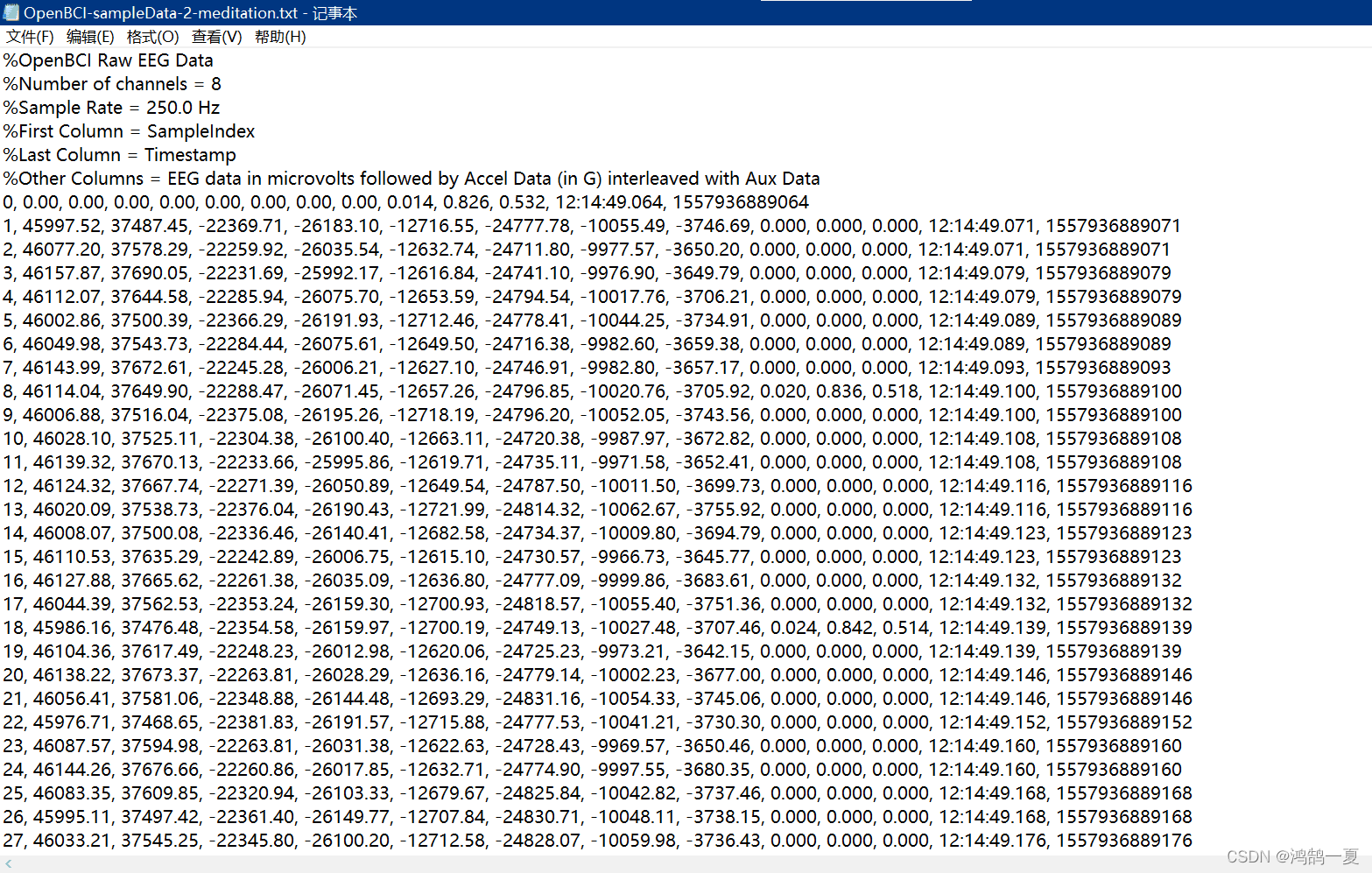Open the 查看(V) menu
Image resolution: width=1372 pixels, height=873 pixels.
click(216, 37)
